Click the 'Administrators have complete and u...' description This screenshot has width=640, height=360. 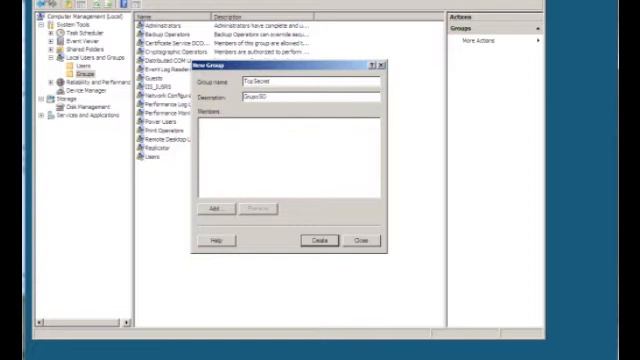(261, 26)
